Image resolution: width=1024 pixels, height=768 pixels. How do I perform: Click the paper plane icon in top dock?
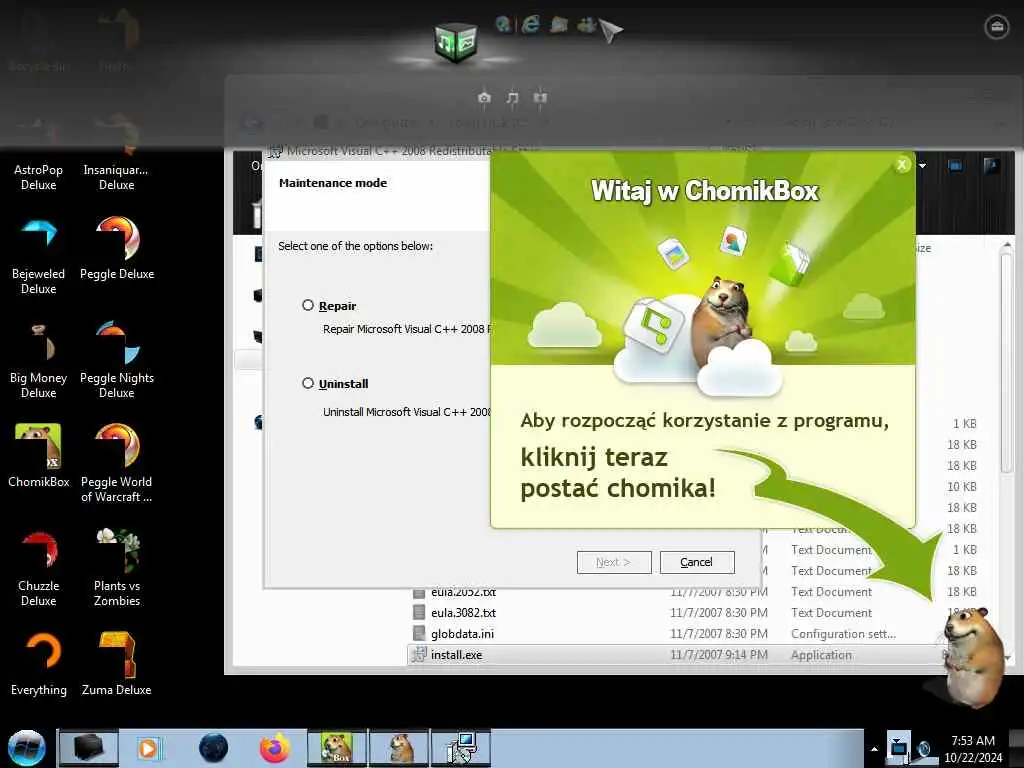(611, 30)
